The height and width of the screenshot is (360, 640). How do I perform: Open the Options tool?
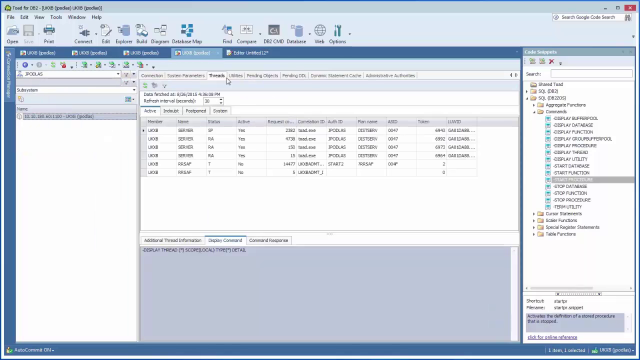point(338,34)
